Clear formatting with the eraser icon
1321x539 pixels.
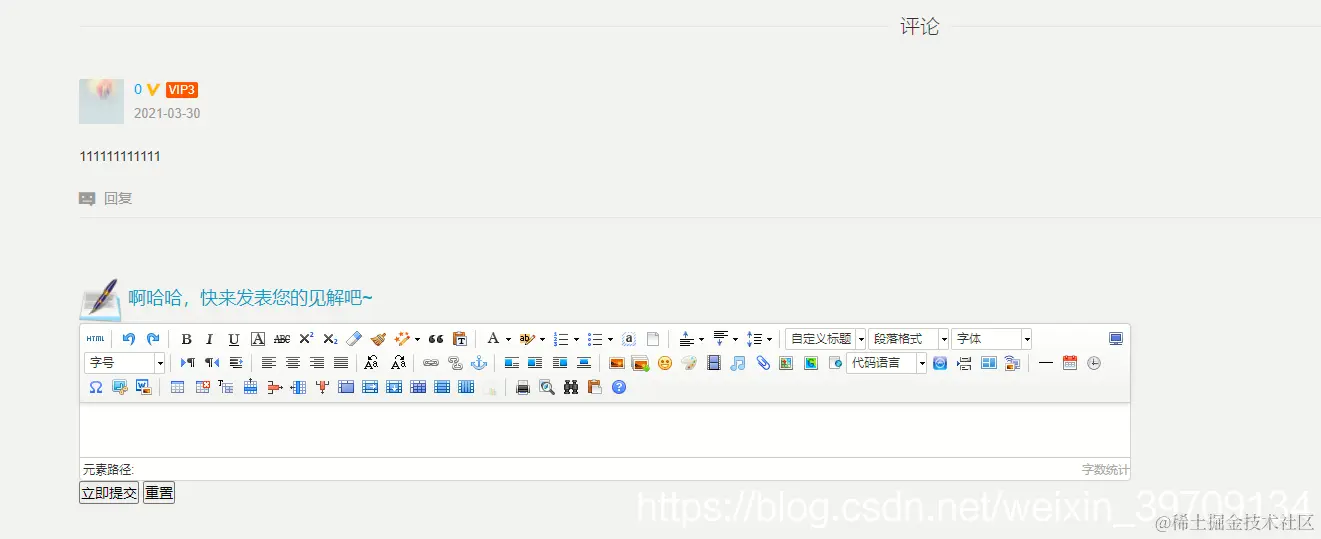pos(354,339)
